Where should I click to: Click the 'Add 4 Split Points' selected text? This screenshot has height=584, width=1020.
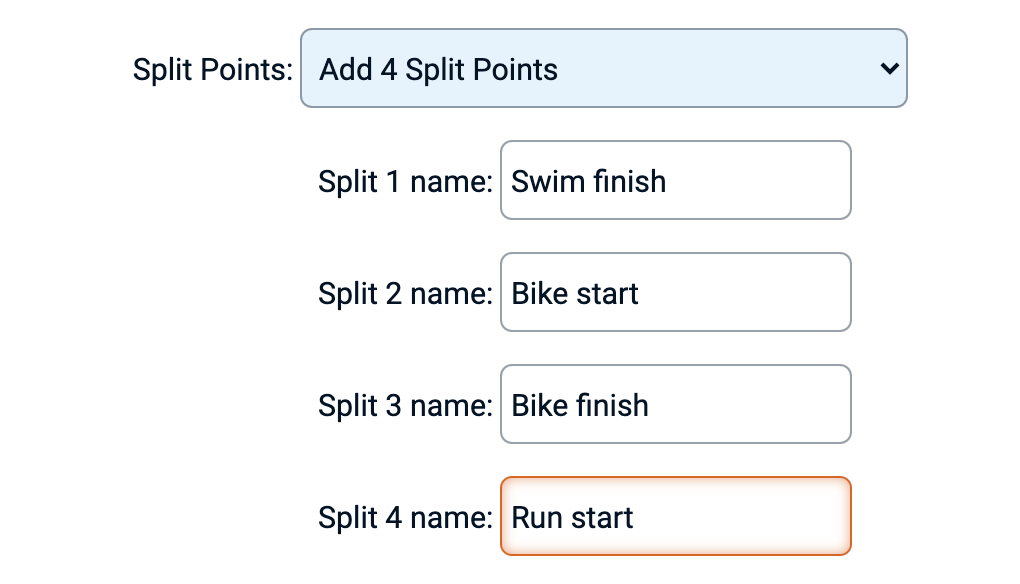point(438,70)
